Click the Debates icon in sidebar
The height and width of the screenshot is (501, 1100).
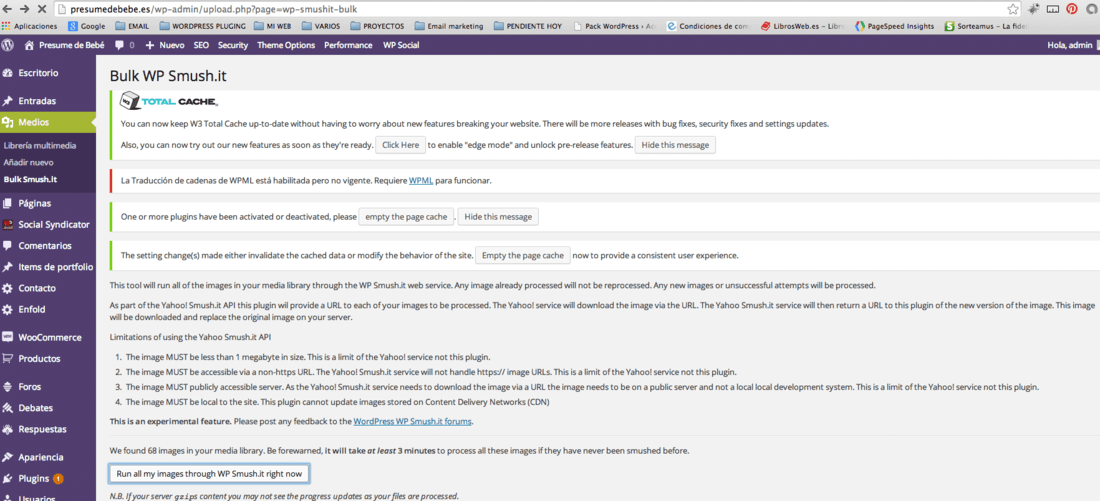pos(8,408)
